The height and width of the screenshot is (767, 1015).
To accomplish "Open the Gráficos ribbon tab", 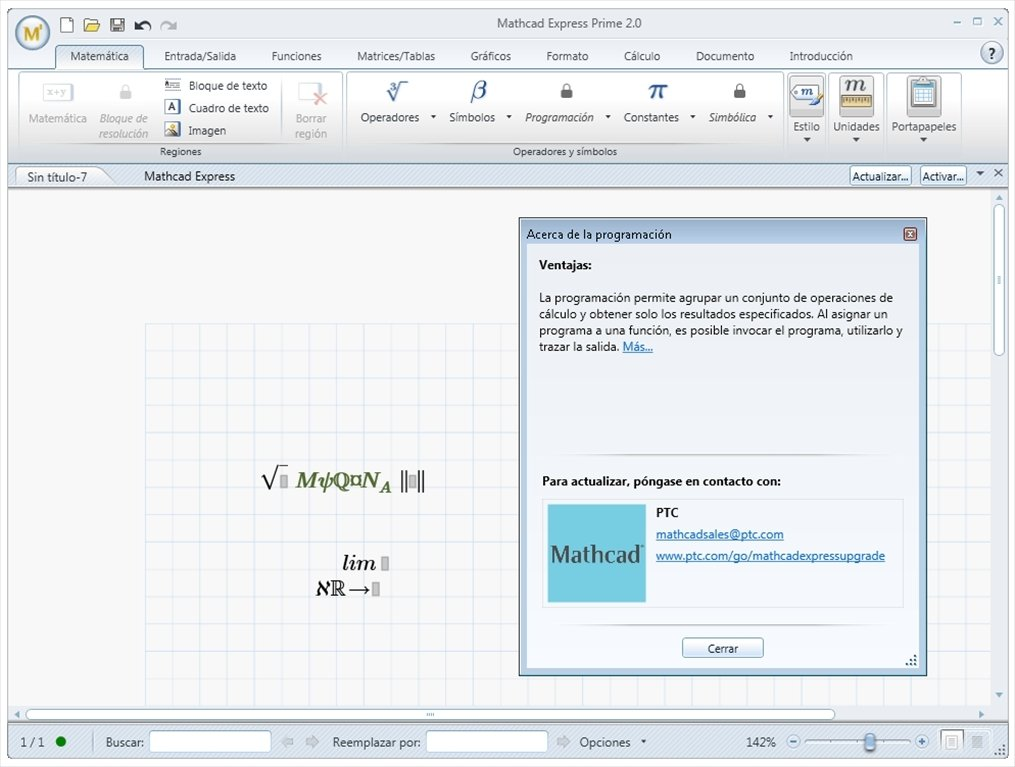I will pyautogui.click(x=491, y=56).
